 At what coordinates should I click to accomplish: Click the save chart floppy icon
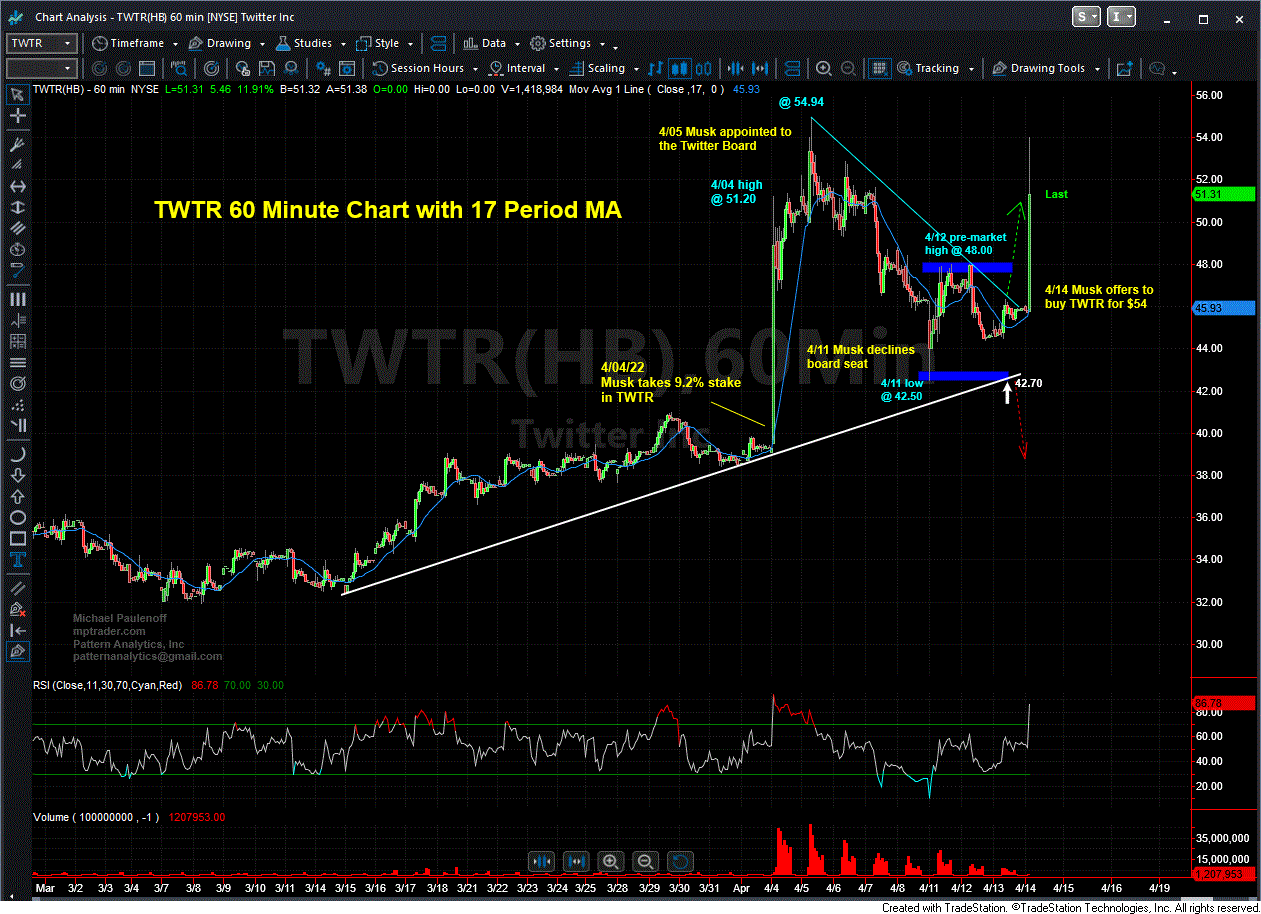coord(267,68)
